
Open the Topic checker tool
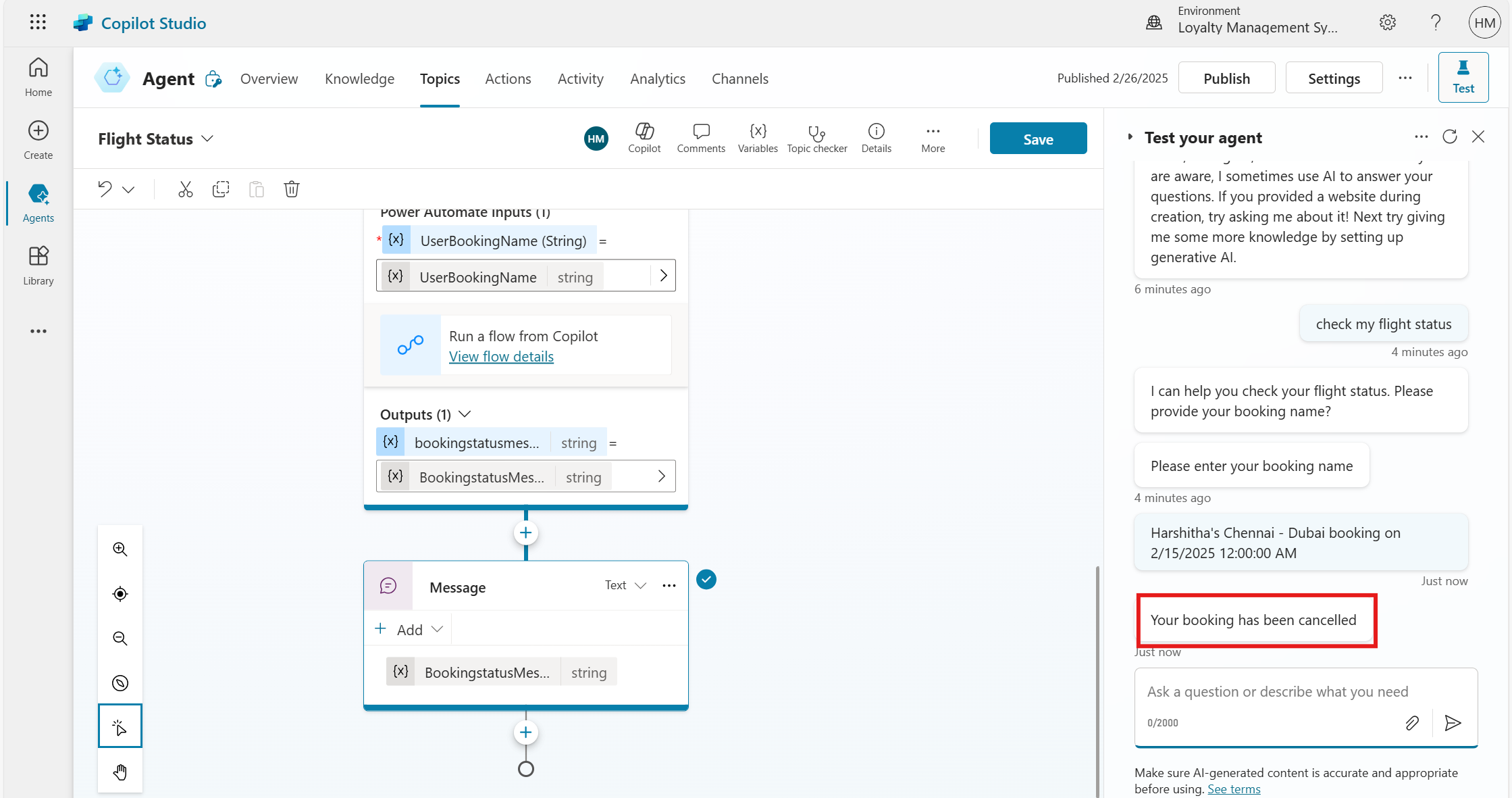(x=816, y=139)
